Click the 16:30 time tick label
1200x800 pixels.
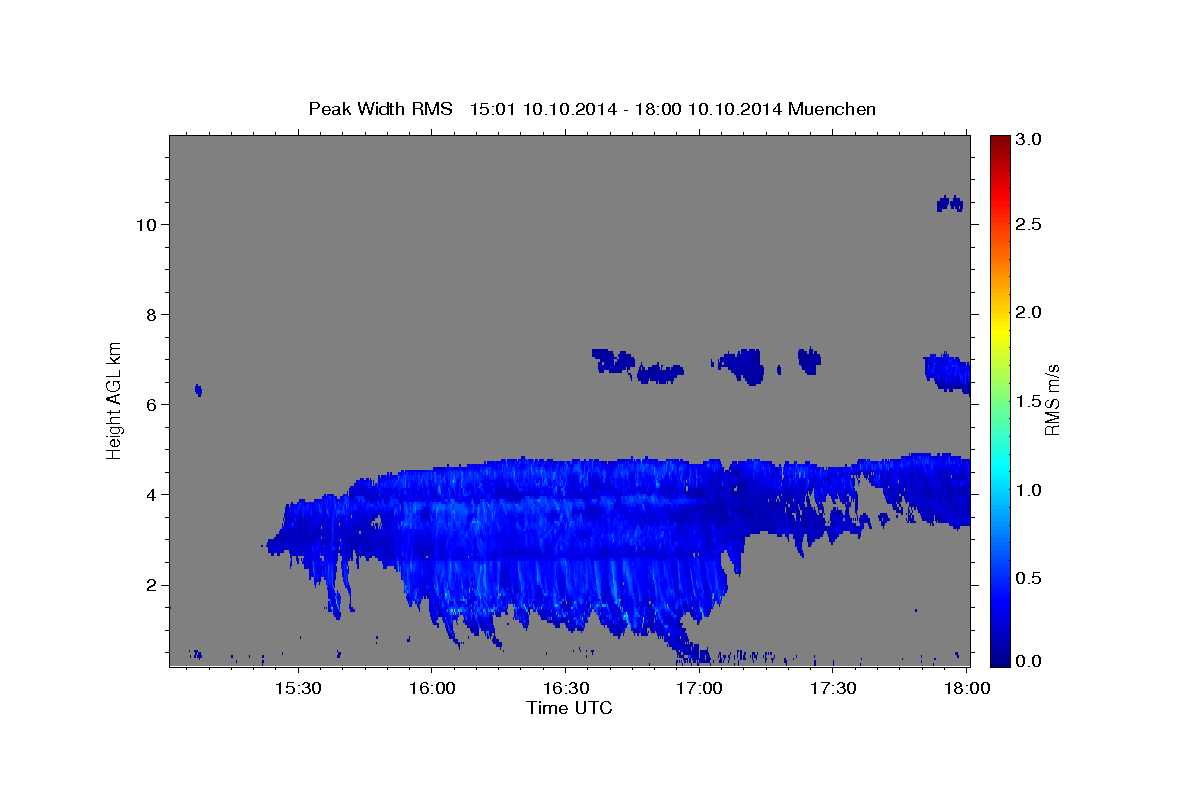(x=565, y=689)
